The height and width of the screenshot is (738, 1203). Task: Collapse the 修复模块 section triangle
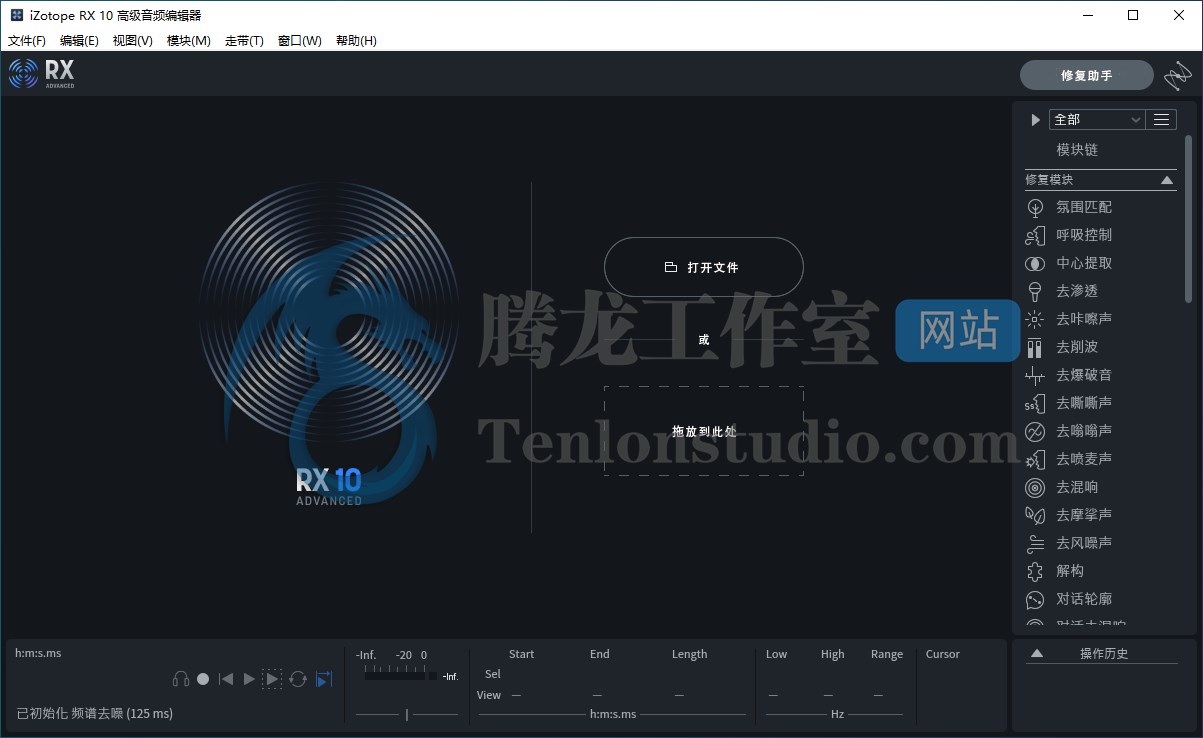[x=1167, y=180]
